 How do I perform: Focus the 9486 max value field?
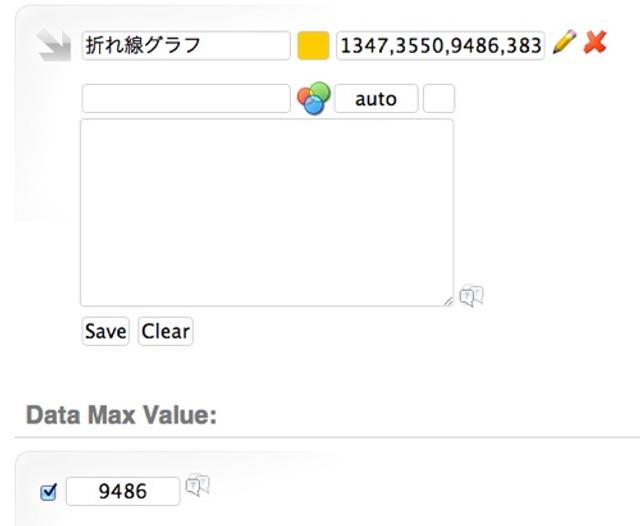[x=123, y=491]
